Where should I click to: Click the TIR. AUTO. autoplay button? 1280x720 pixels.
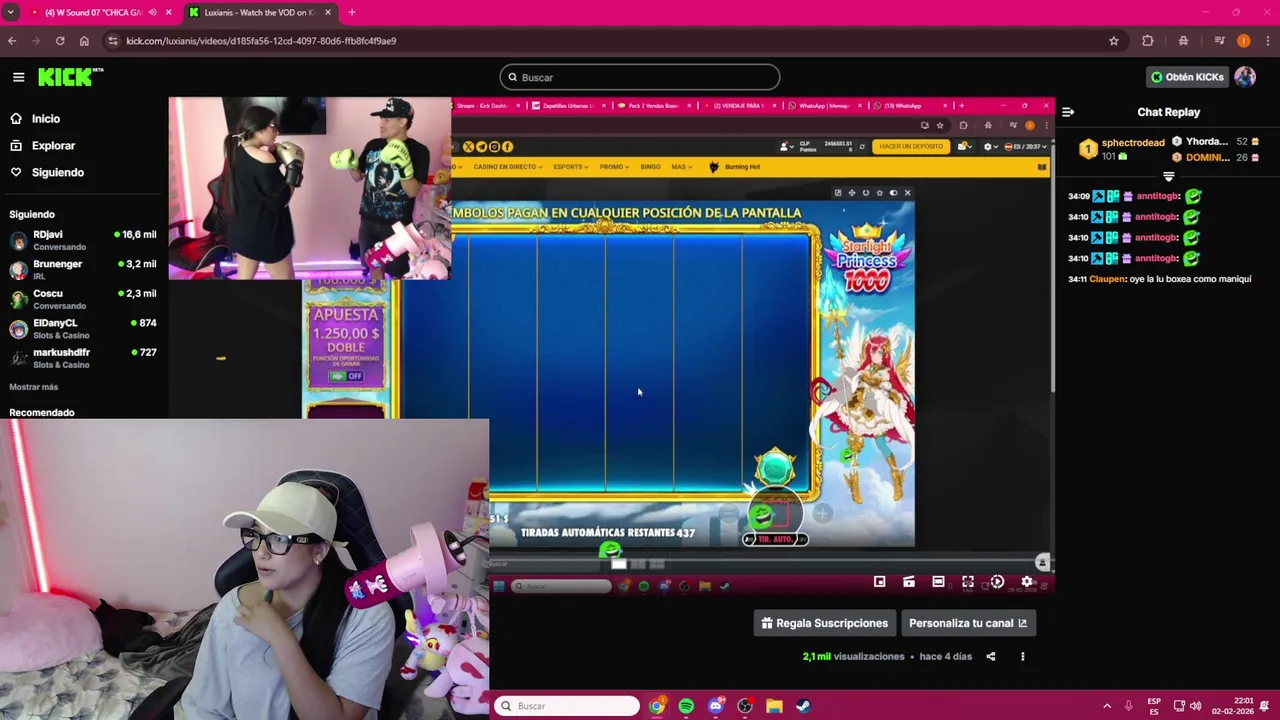pyautogui.click(x=775, y=539)
